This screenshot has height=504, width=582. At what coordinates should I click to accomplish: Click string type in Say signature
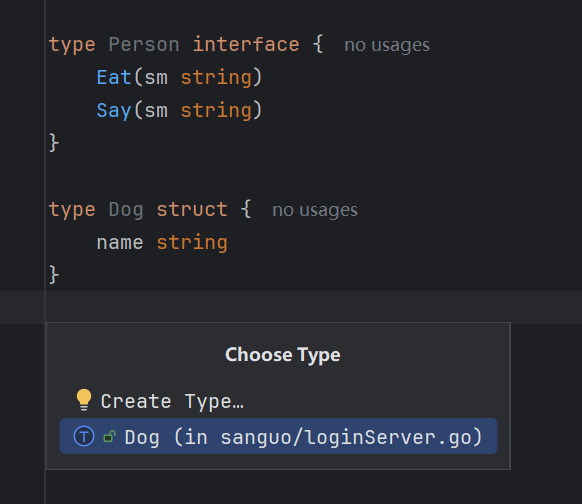coord(216,111)
